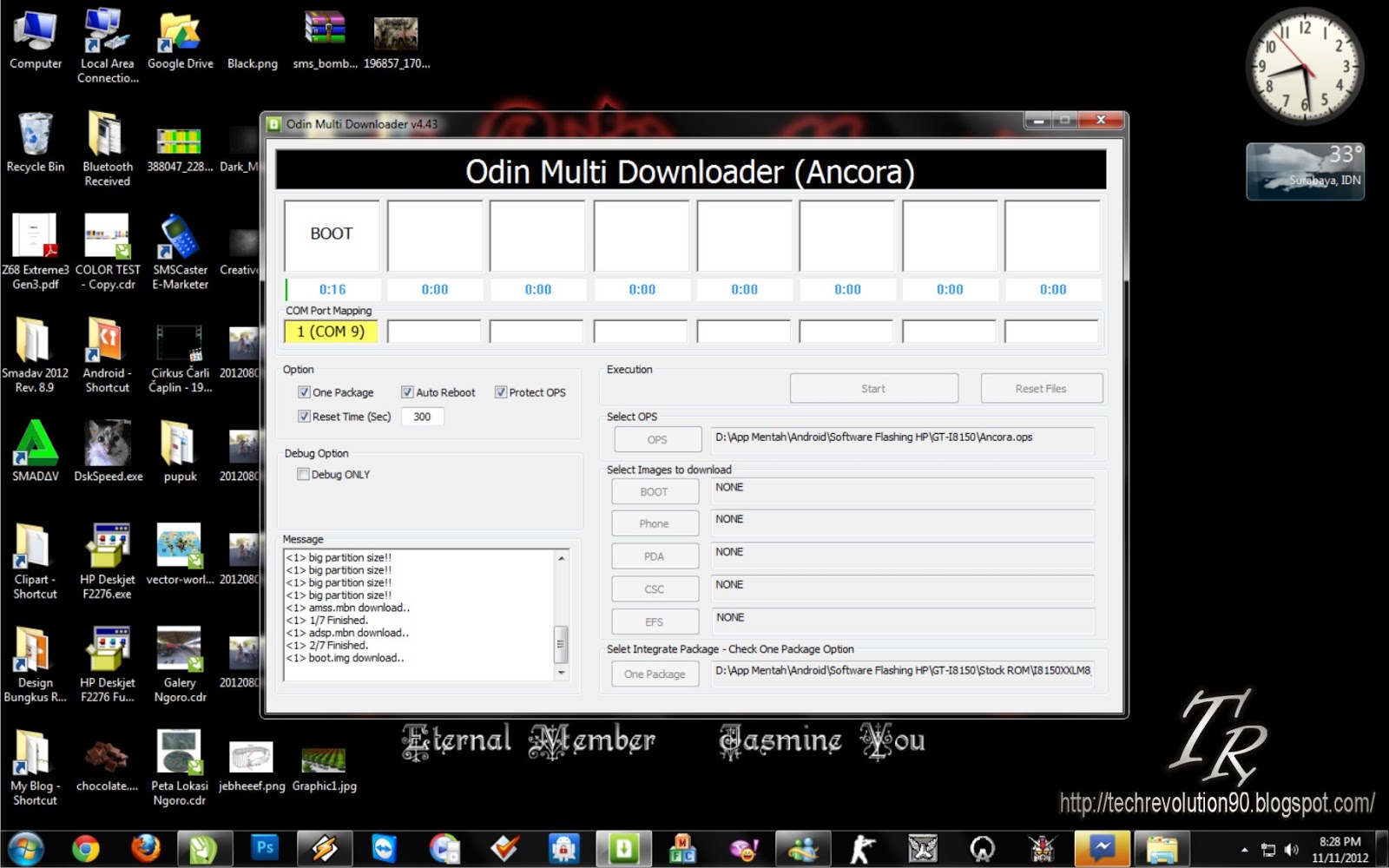Select the Design Bungkus folder shortcut

[x=35, y=665]
